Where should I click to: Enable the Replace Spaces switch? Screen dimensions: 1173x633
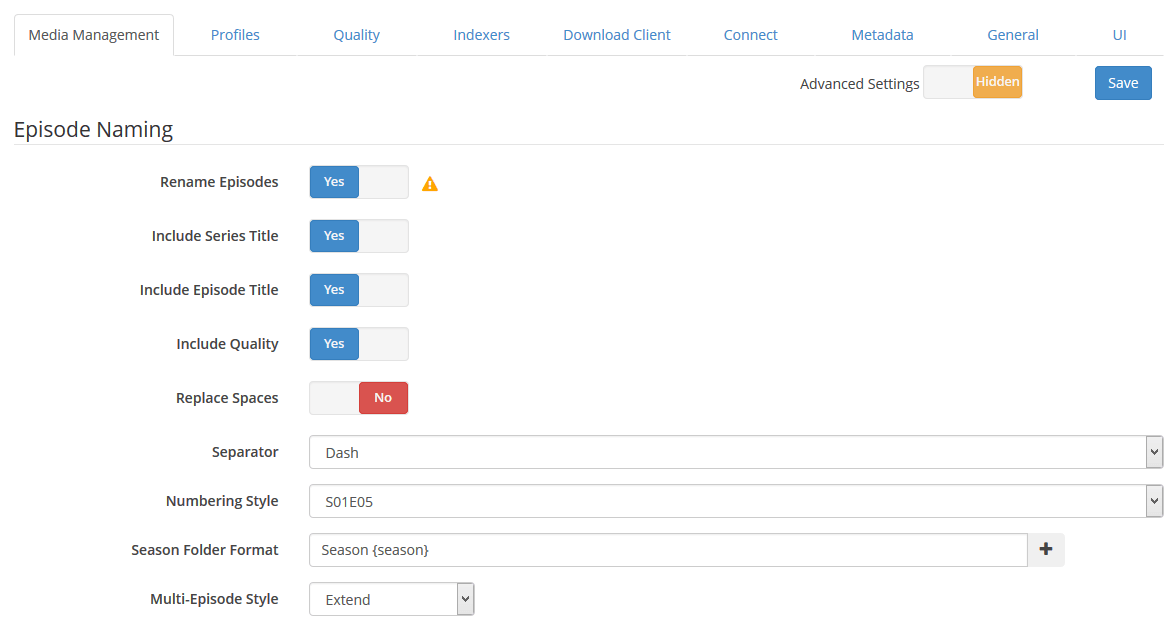point(359,398)
